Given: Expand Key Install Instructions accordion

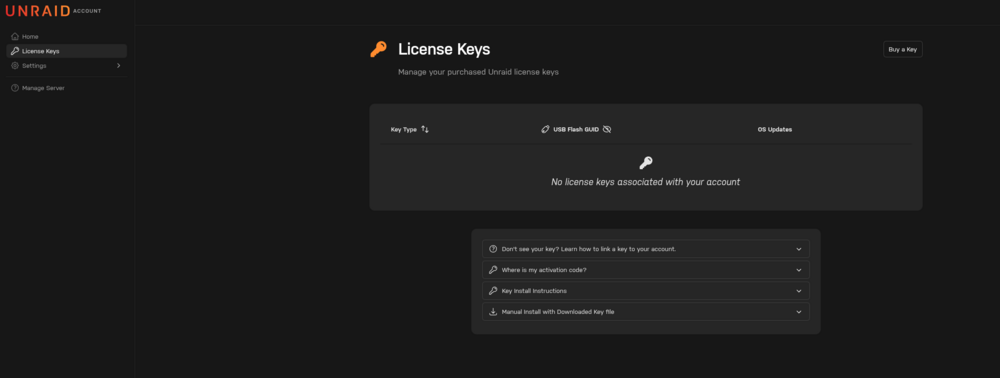Looking at the screenshot, I should click(x=645, y=291).
